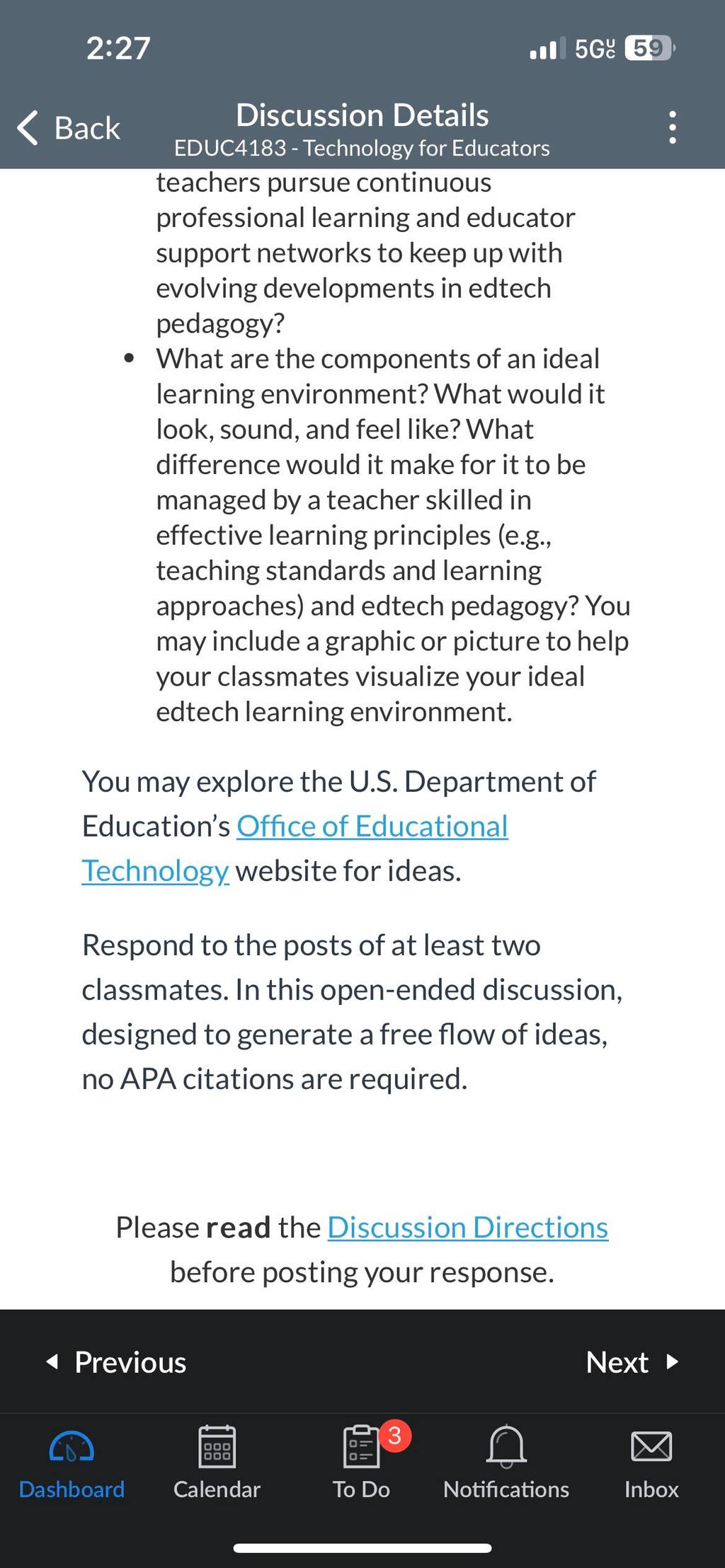Open the To Do clipboard icon
The height and width of the screenshot is (1568, 725).
click(361, 1446)
